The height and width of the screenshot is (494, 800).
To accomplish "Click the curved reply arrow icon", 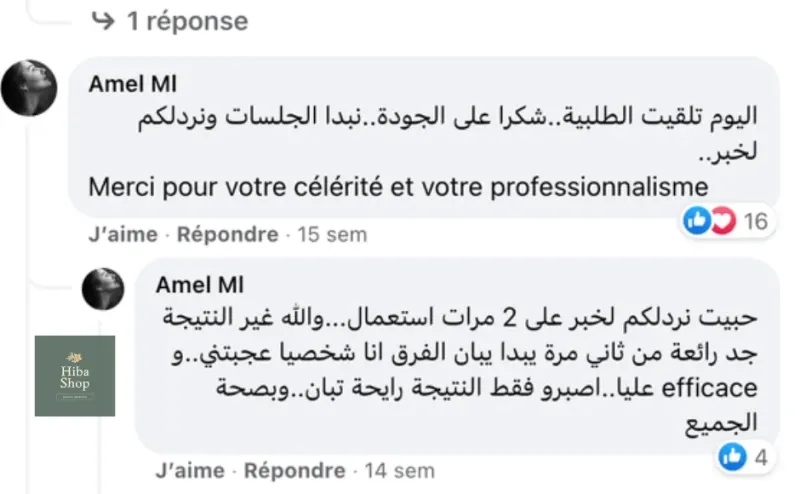I will click(x=103, y=20).
